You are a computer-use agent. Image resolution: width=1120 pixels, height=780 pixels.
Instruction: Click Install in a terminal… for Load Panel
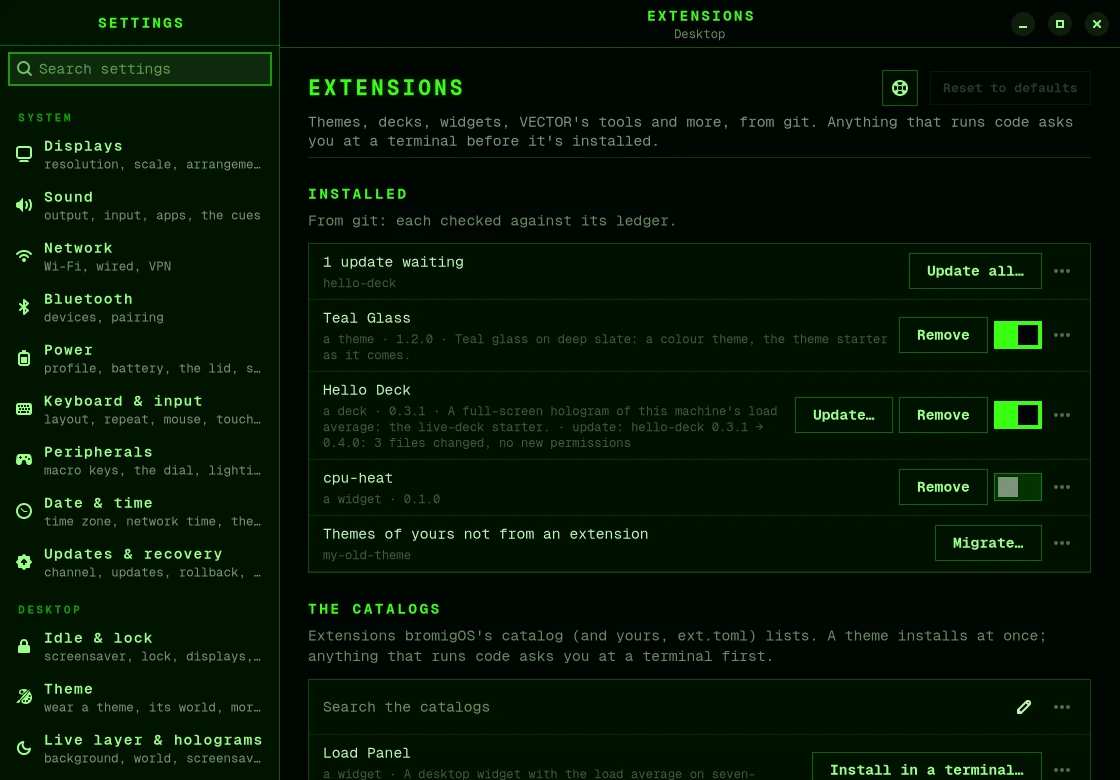point(926,766)
